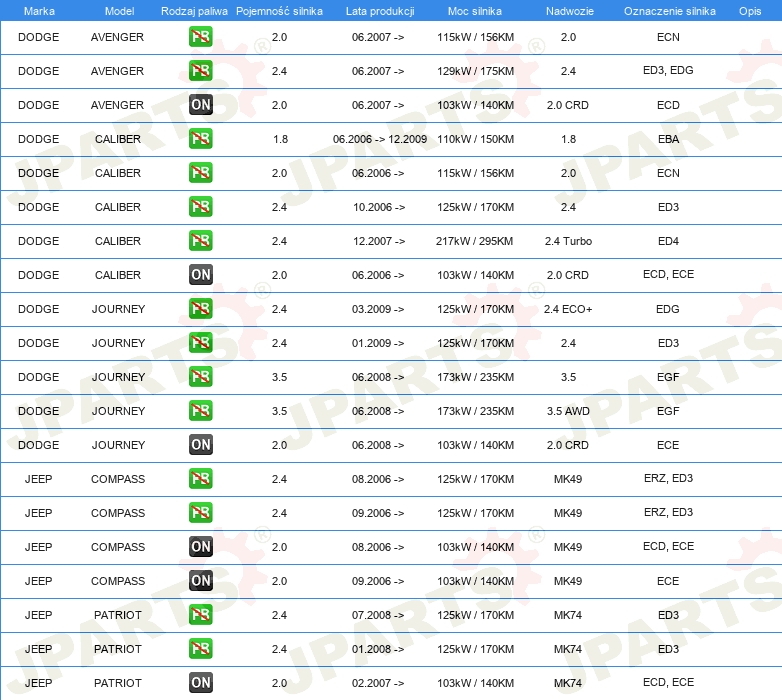Viewport: 782px width, 700px height.
Task: Click diesel ON icon in Journey row
Action: (x=200, y=445)
